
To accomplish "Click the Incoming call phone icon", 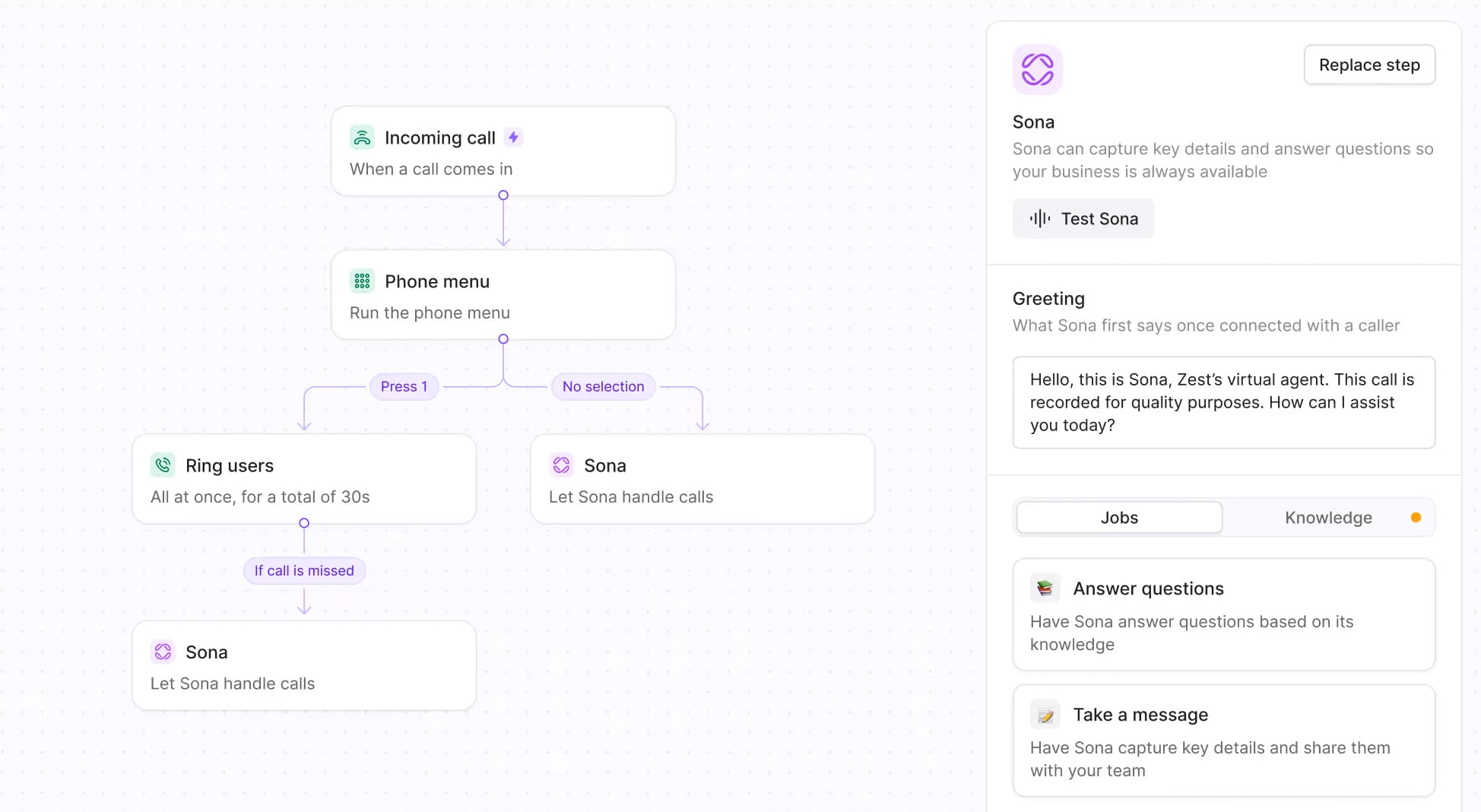I will pos(362,138).
